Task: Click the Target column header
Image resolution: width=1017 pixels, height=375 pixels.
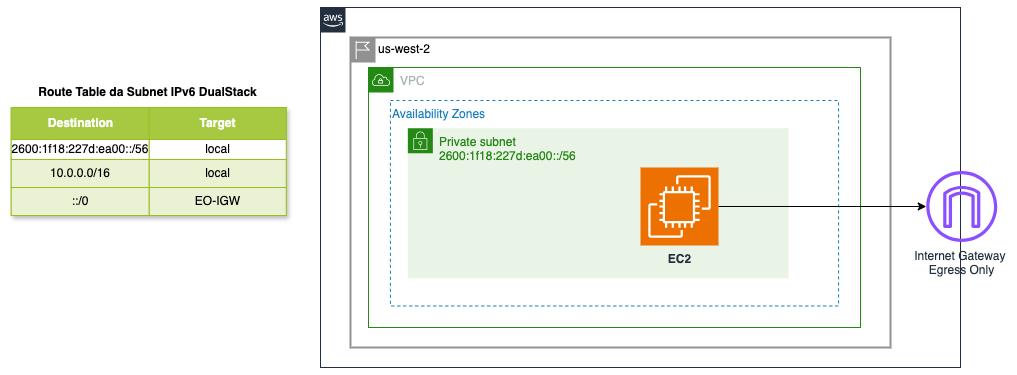Action: (218, 123)
